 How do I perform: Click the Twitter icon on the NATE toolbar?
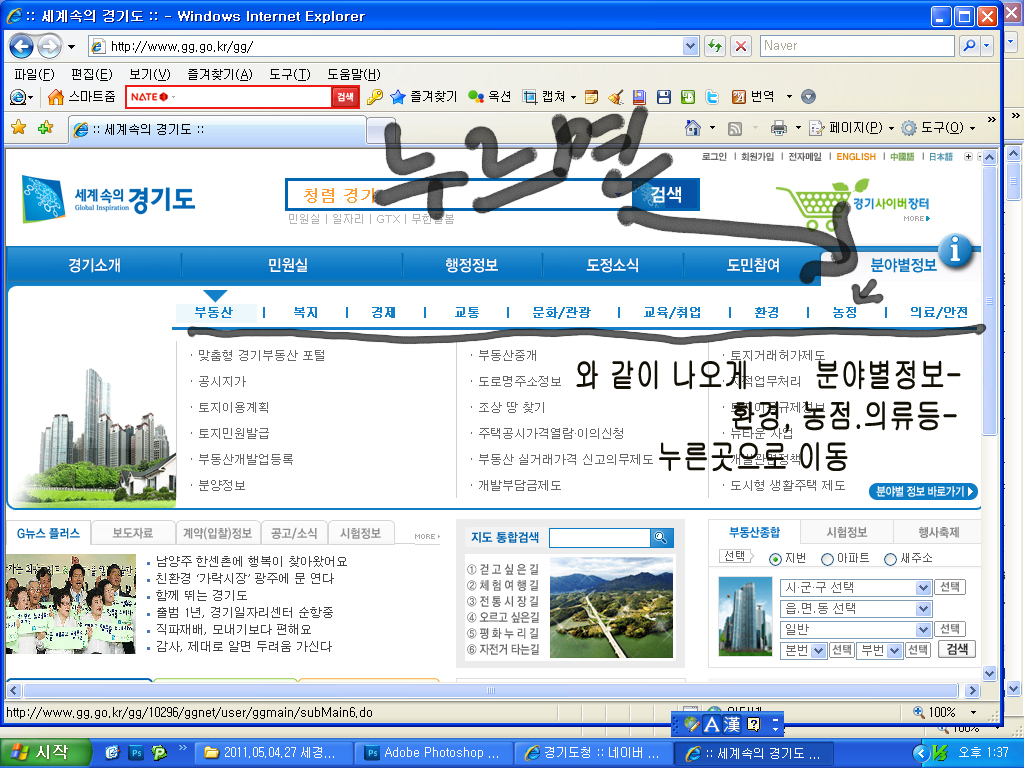[712, 97]
